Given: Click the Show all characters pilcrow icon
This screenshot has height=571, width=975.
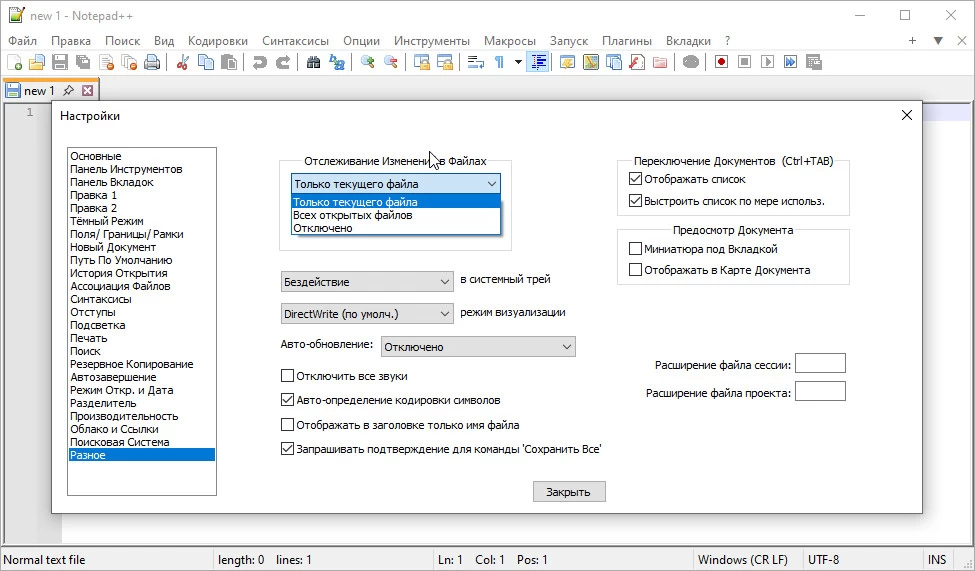Looking at the screenshot, I should pyautogui.click(x=499, y=62).
